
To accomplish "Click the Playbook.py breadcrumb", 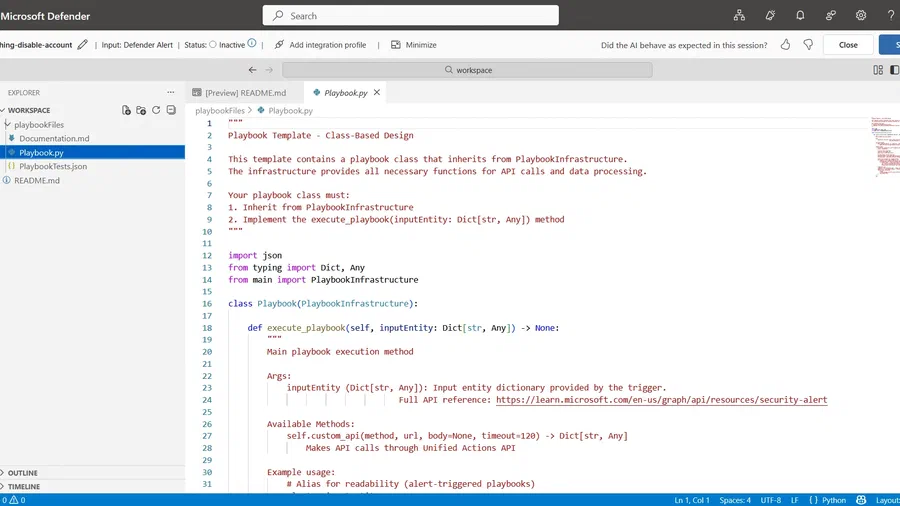I will click(x=290, y=111).
